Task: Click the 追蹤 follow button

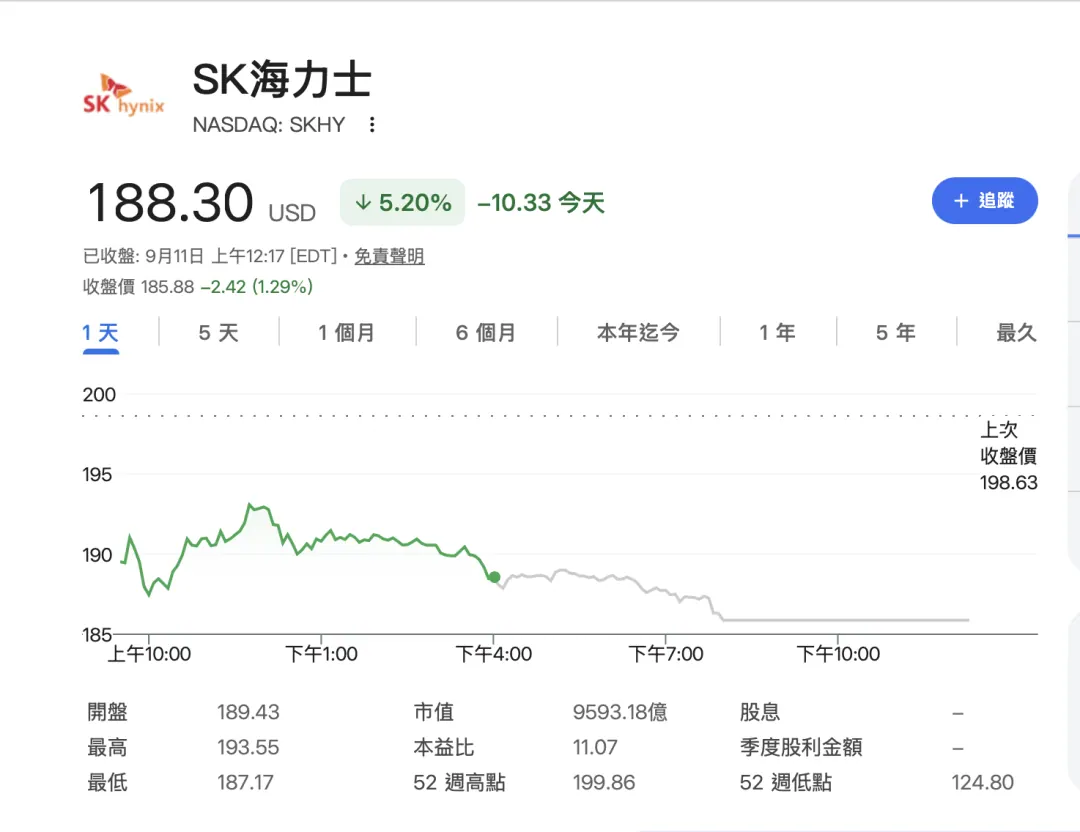Action: (x=984, y=200)
